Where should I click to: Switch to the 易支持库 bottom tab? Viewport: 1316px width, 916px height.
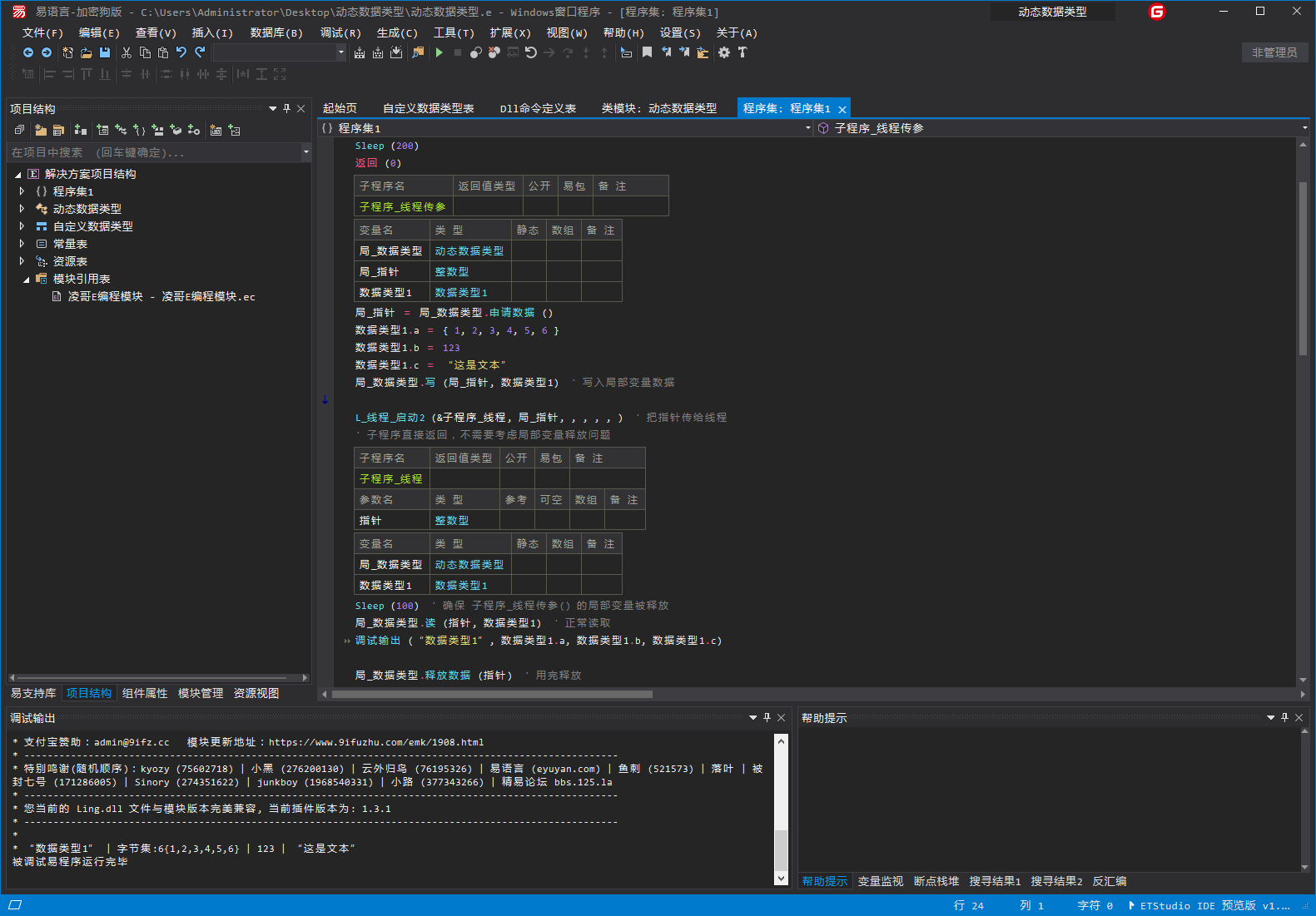click(33, 693)
